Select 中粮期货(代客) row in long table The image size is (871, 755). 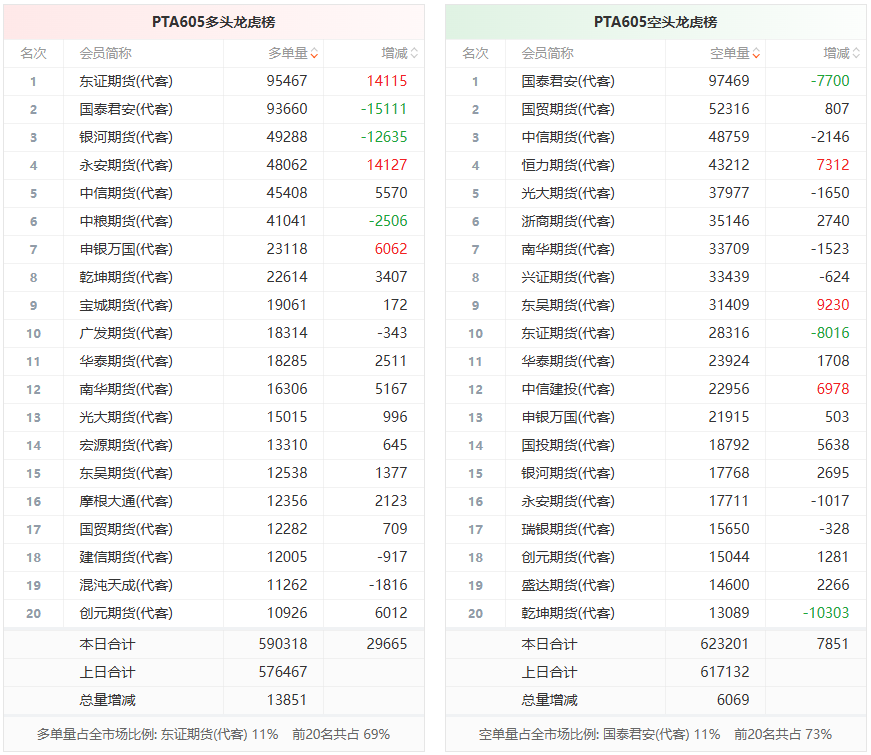coord(214,221)
